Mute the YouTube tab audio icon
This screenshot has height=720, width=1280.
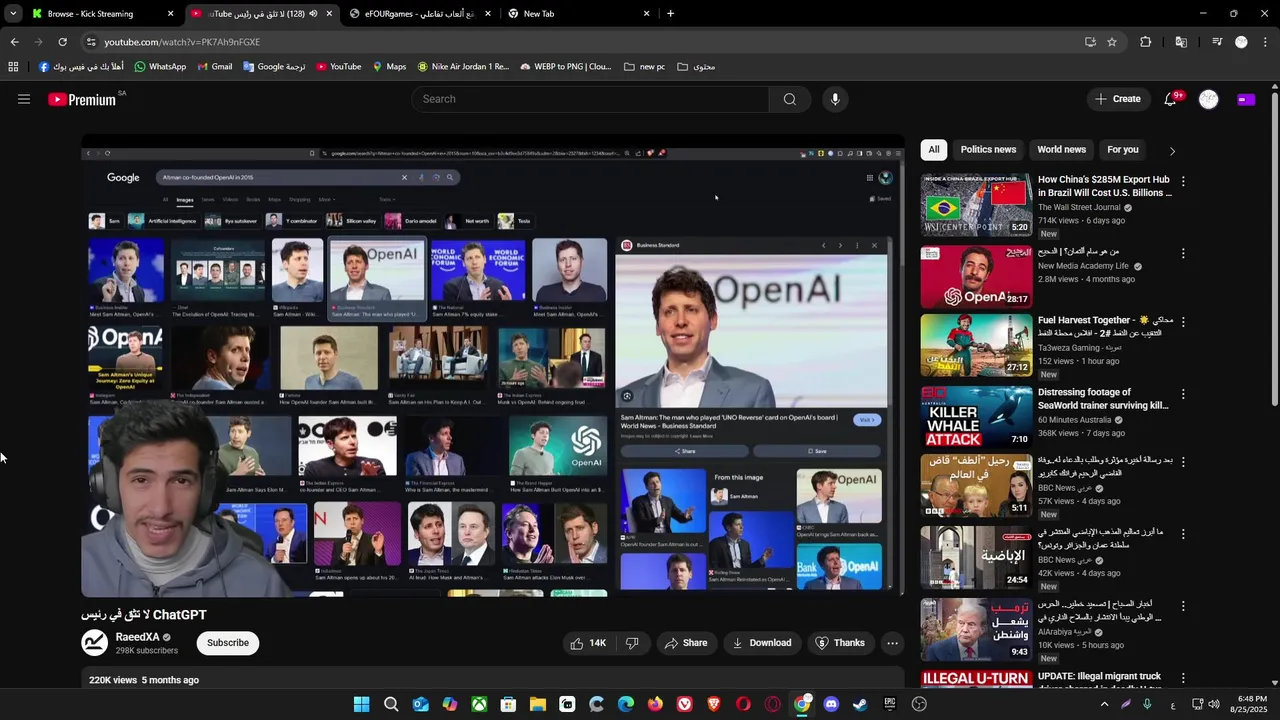[314, 14]
